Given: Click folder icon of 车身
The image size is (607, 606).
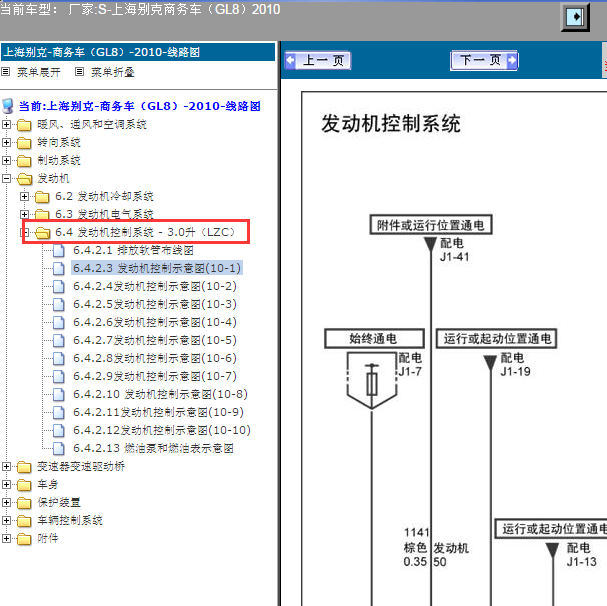Looking at the screenshot, I should [x=24, y=485].
